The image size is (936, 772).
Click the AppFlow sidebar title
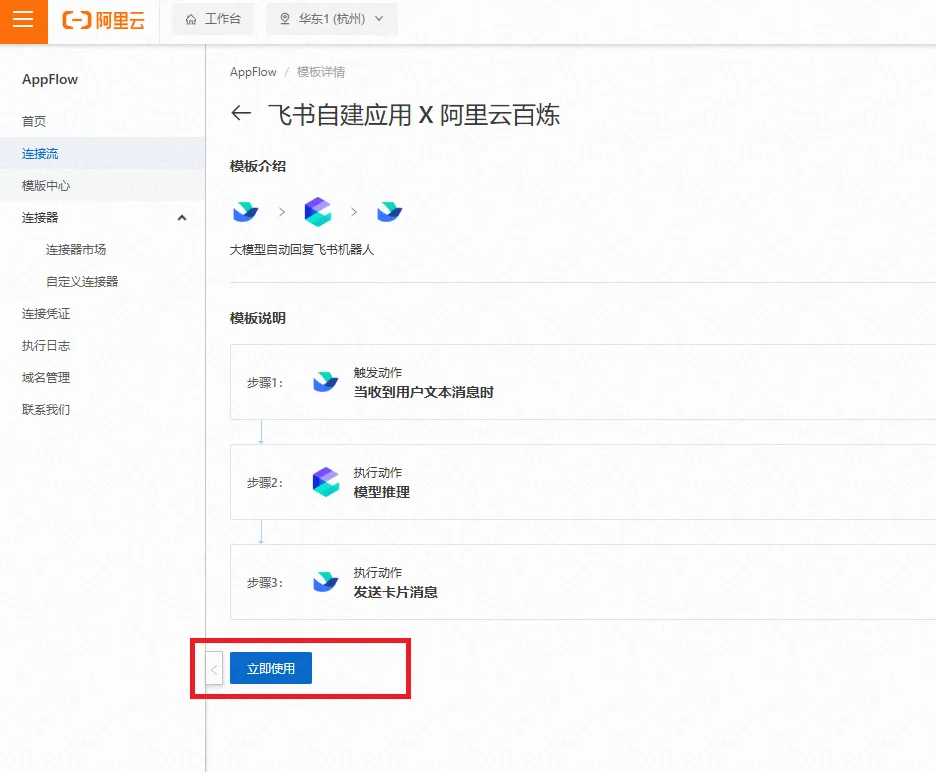[x=50, y=79]
